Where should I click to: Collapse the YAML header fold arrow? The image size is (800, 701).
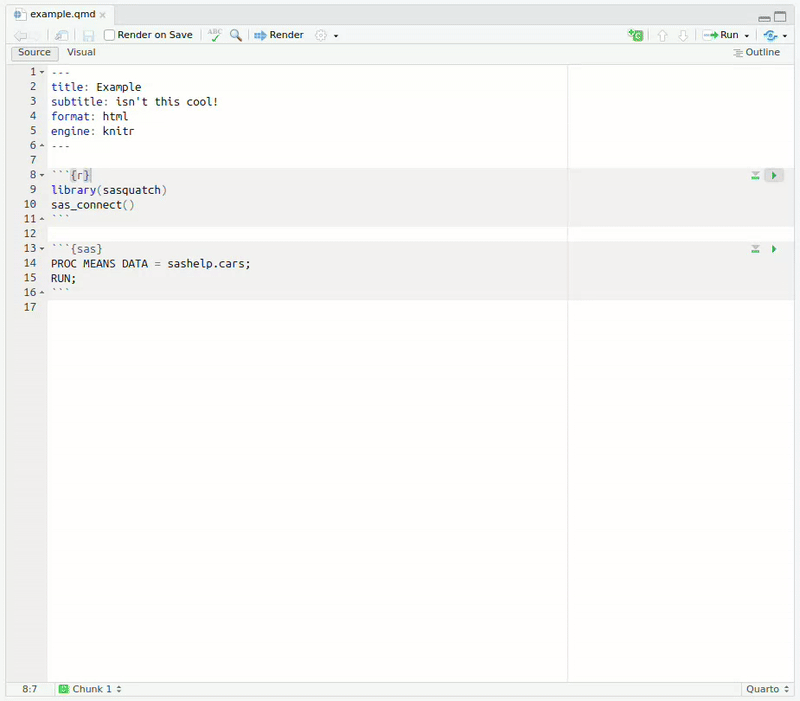click(x=41, y=73)
